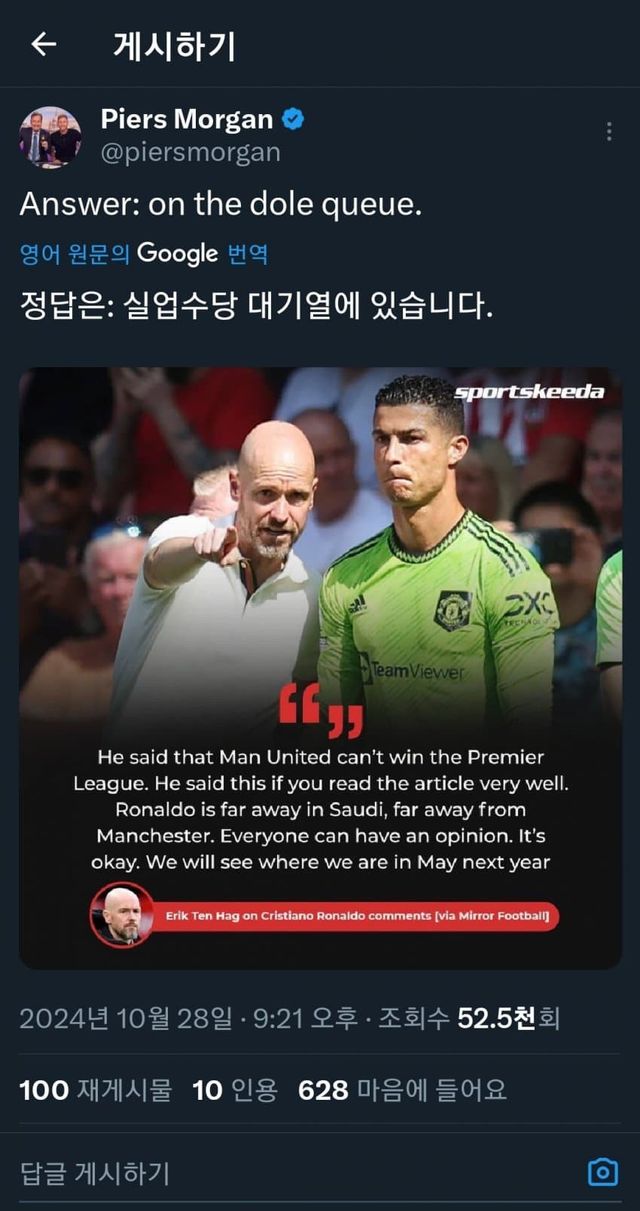
Task: Tap the post date 2024년 10월 28일
Action: [125, 1019]
